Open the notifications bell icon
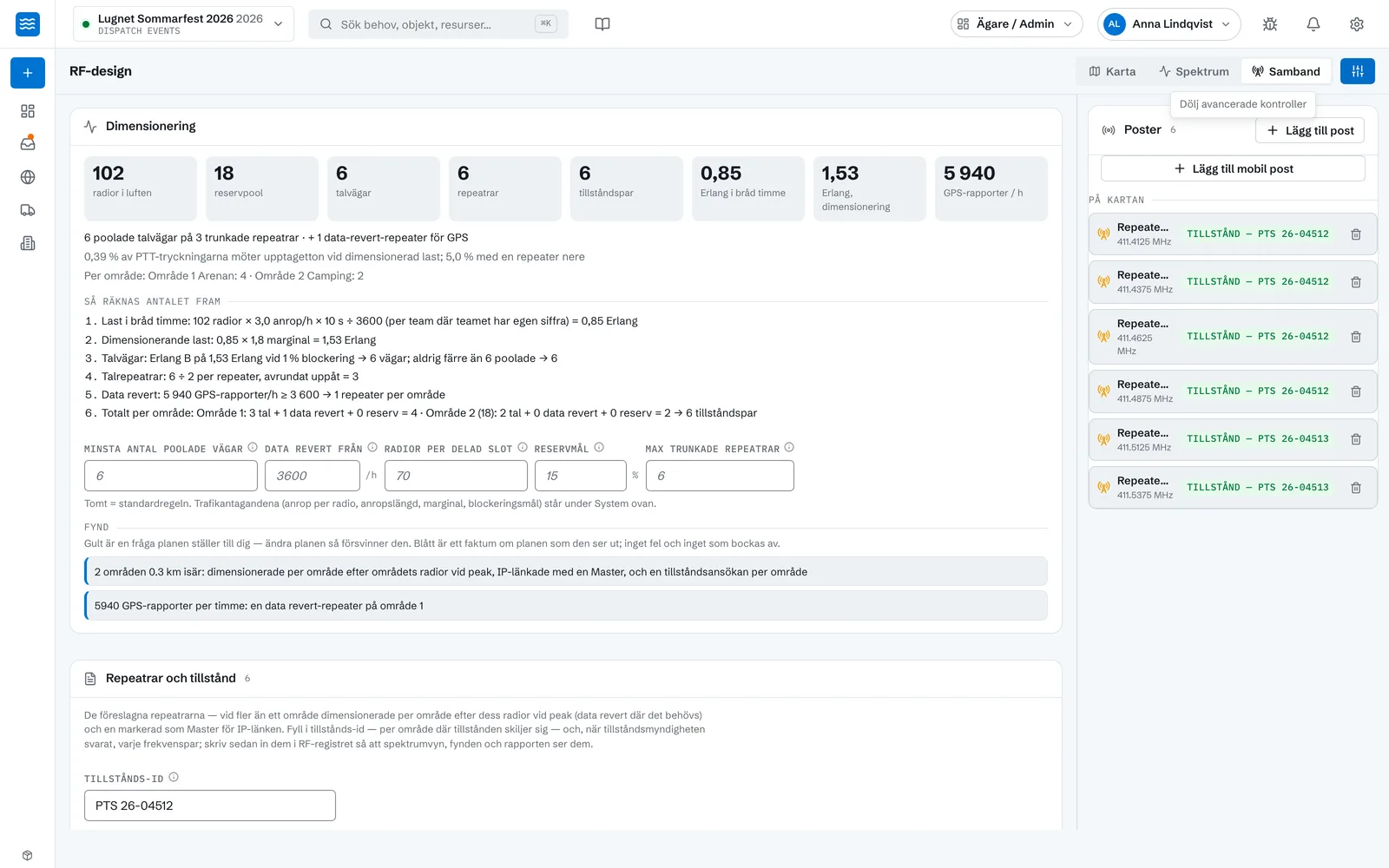 [1313, 24]
